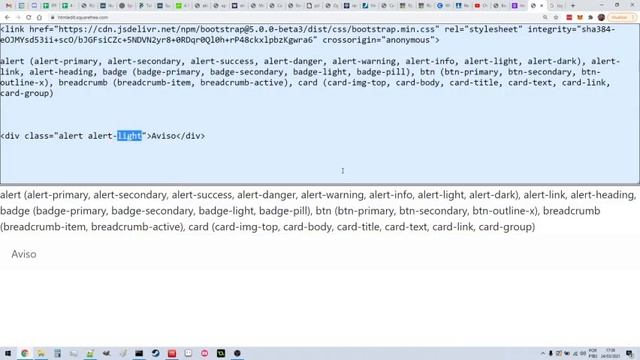Open the Calculator taskbar icon
Image resolution: width=640 pixels, height=360 pixels.
[x=57, y=353]
